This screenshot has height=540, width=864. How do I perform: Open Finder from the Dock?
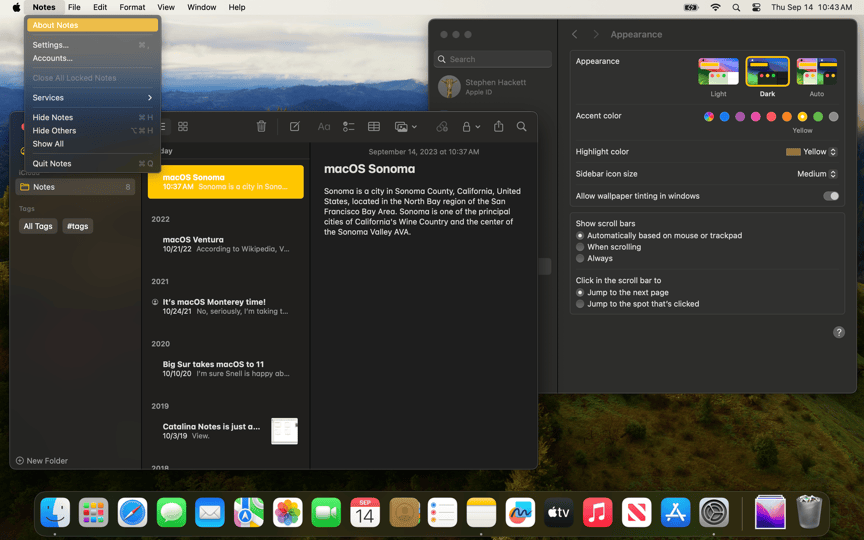(x=55, y=512)
